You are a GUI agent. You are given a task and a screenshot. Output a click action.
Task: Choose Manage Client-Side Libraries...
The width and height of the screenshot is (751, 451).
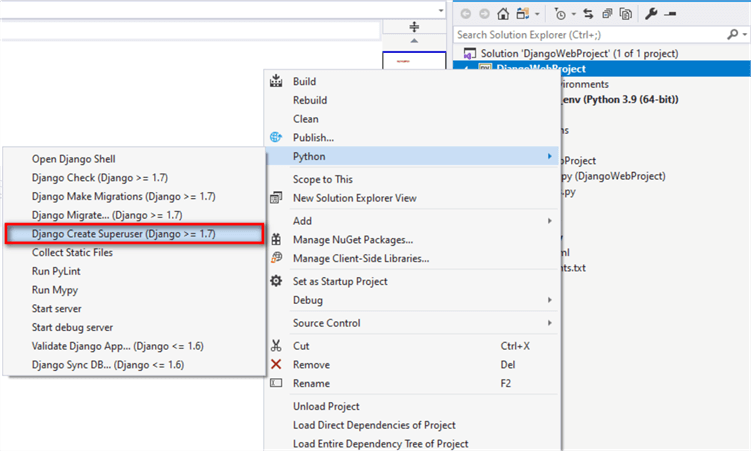tap(361, 258)
